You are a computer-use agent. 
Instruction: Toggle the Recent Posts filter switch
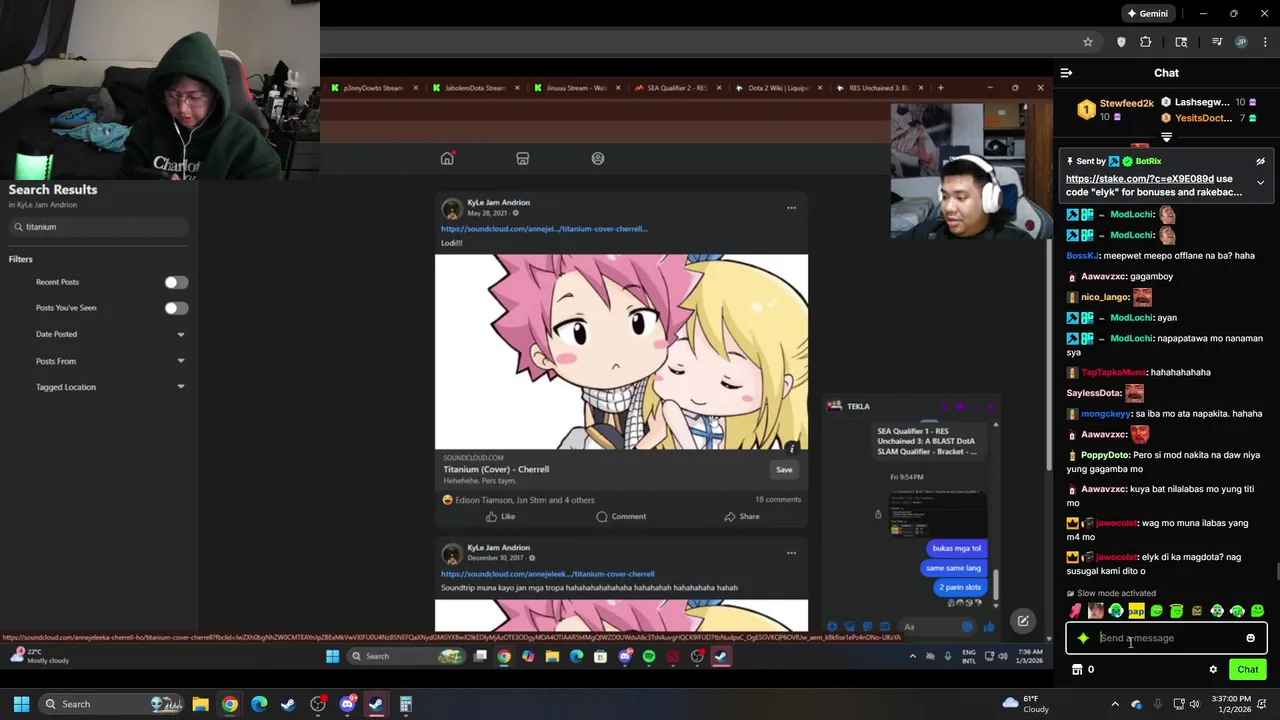click(176, 282)
